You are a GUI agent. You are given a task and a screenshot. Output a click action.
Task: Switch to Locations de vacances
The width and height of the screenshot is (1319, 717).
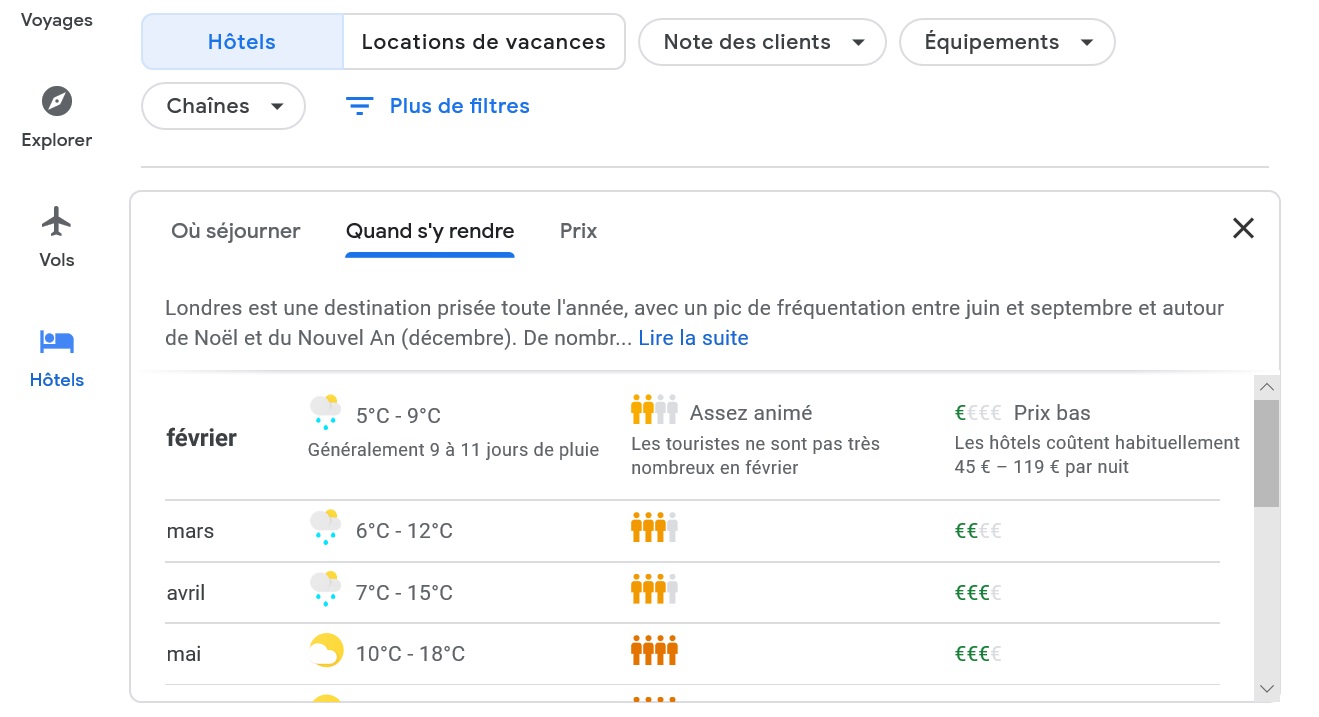pyautogui.click(x=483, y=42)
